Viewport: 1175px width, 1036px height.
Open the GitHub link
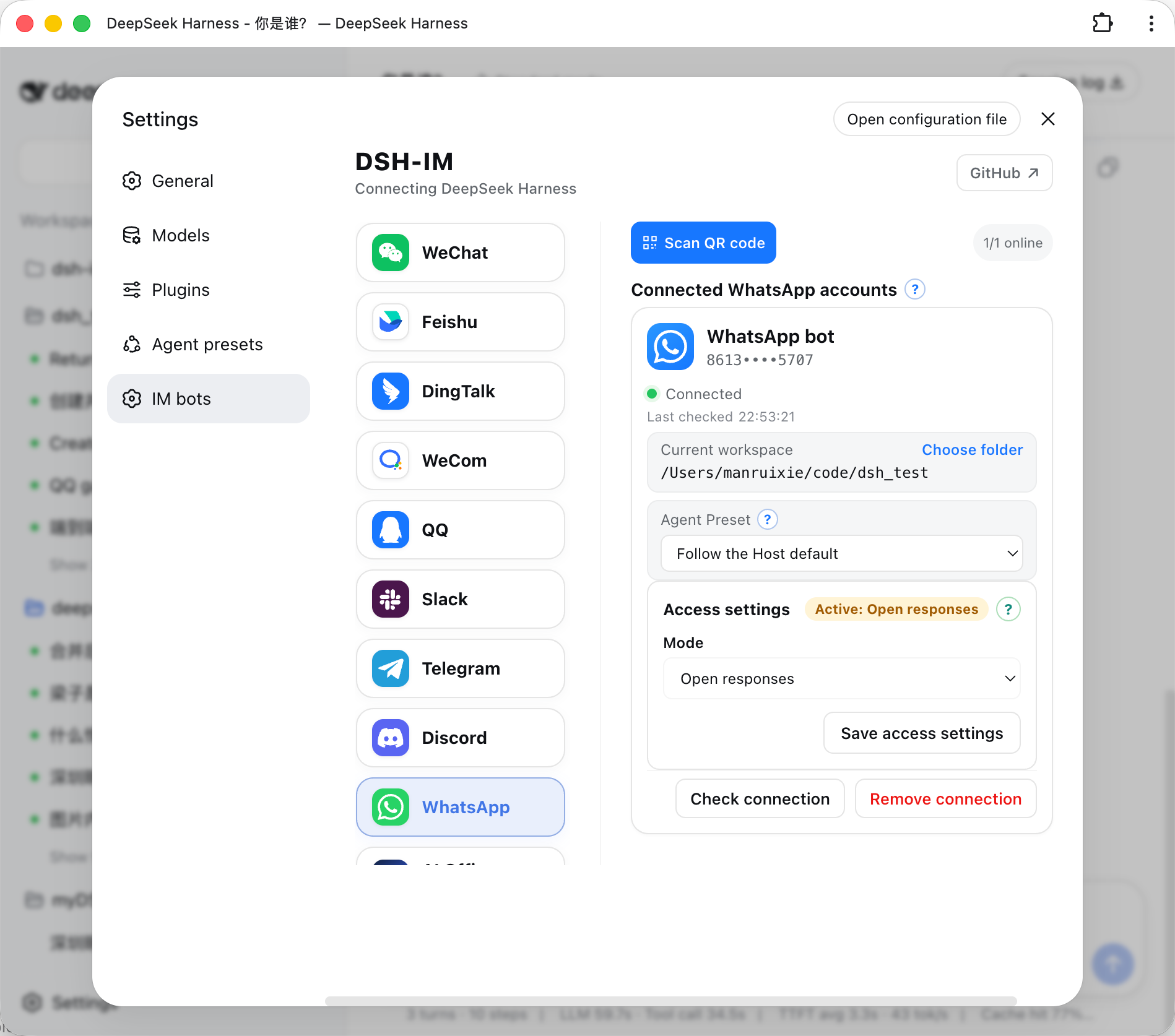point(1004,173)
